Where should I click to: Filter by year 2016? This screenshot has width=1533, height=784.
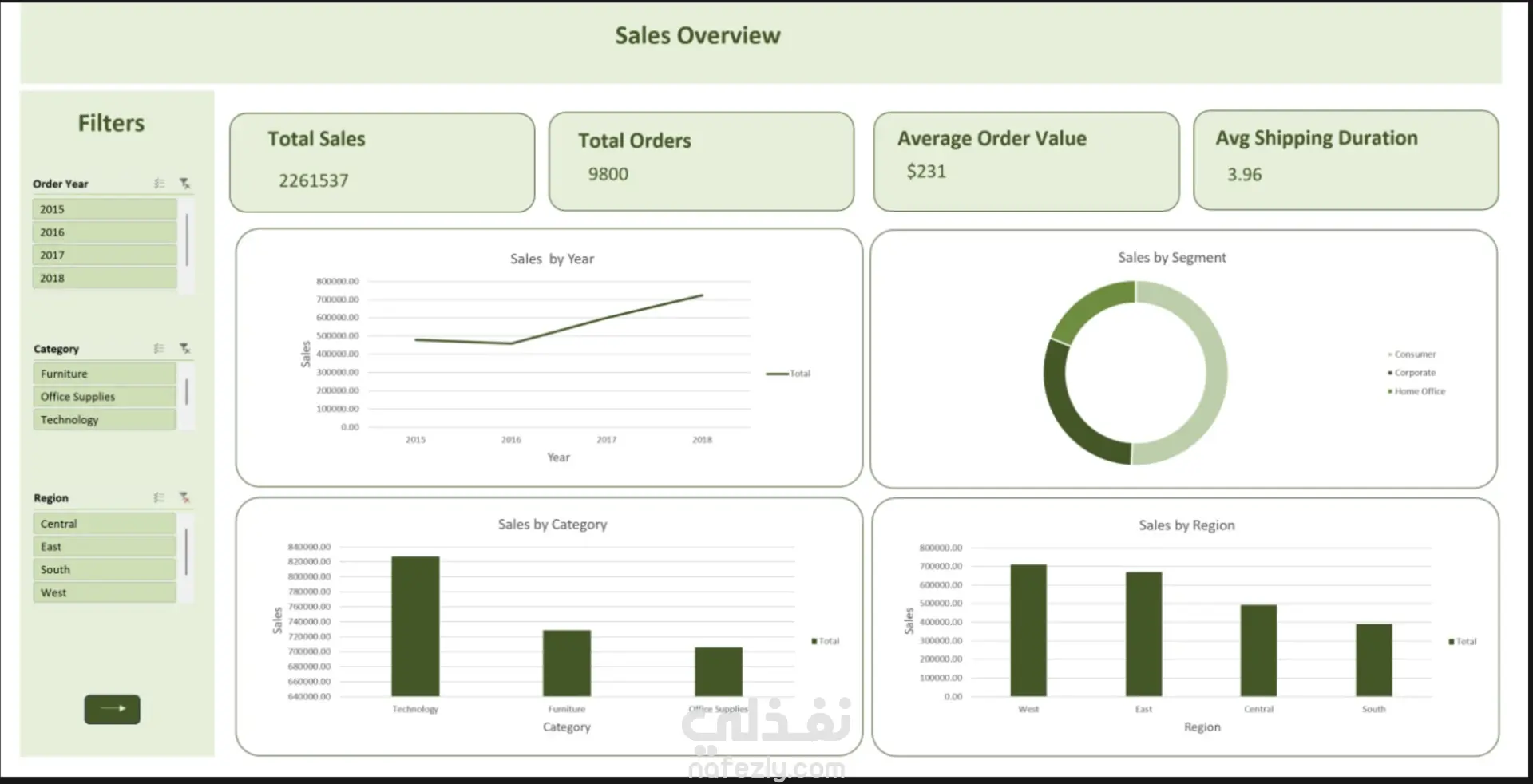click(x=105, y=232)
